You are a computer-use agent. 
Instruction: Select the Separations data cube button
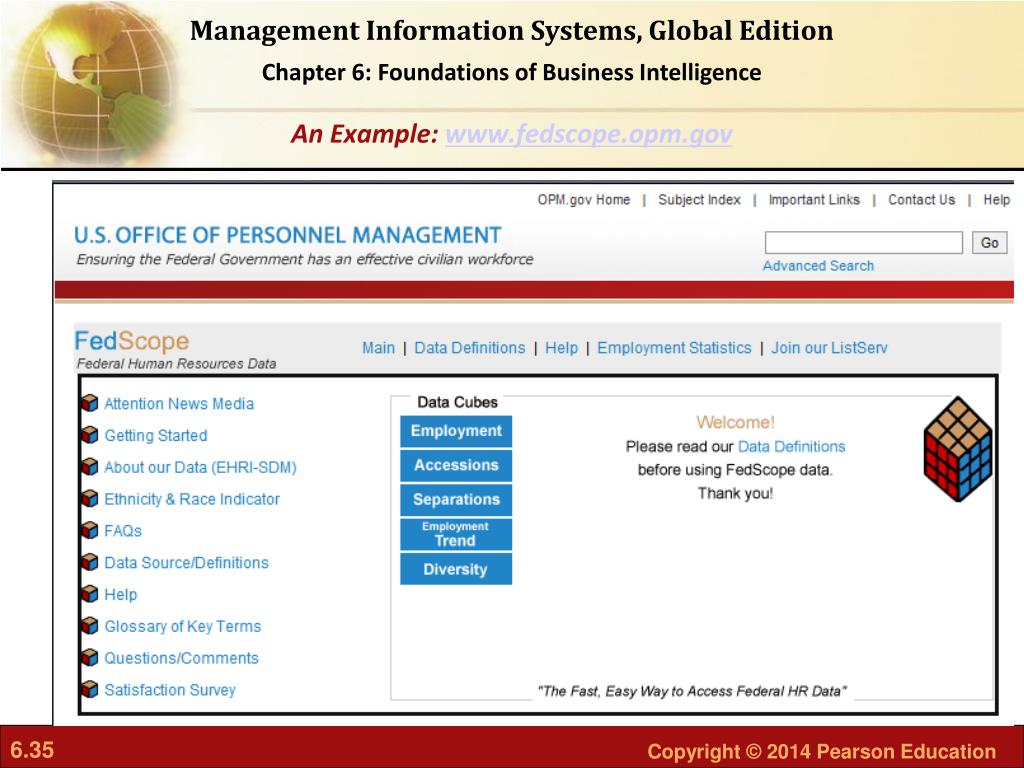pyautogui.click(x=456, y=500)
